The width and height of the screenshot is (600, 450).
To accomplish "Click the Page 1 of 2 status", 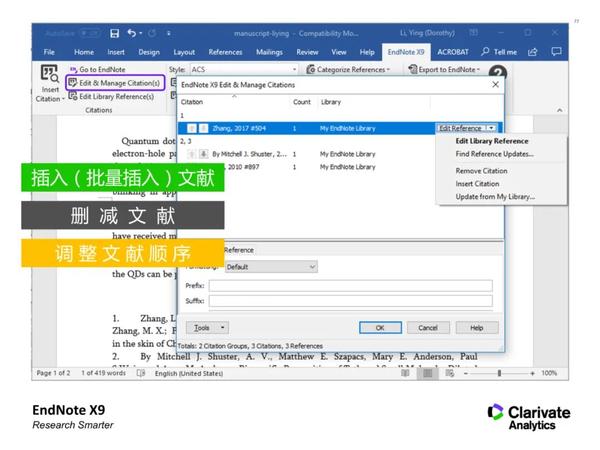I will pos(53,373).
